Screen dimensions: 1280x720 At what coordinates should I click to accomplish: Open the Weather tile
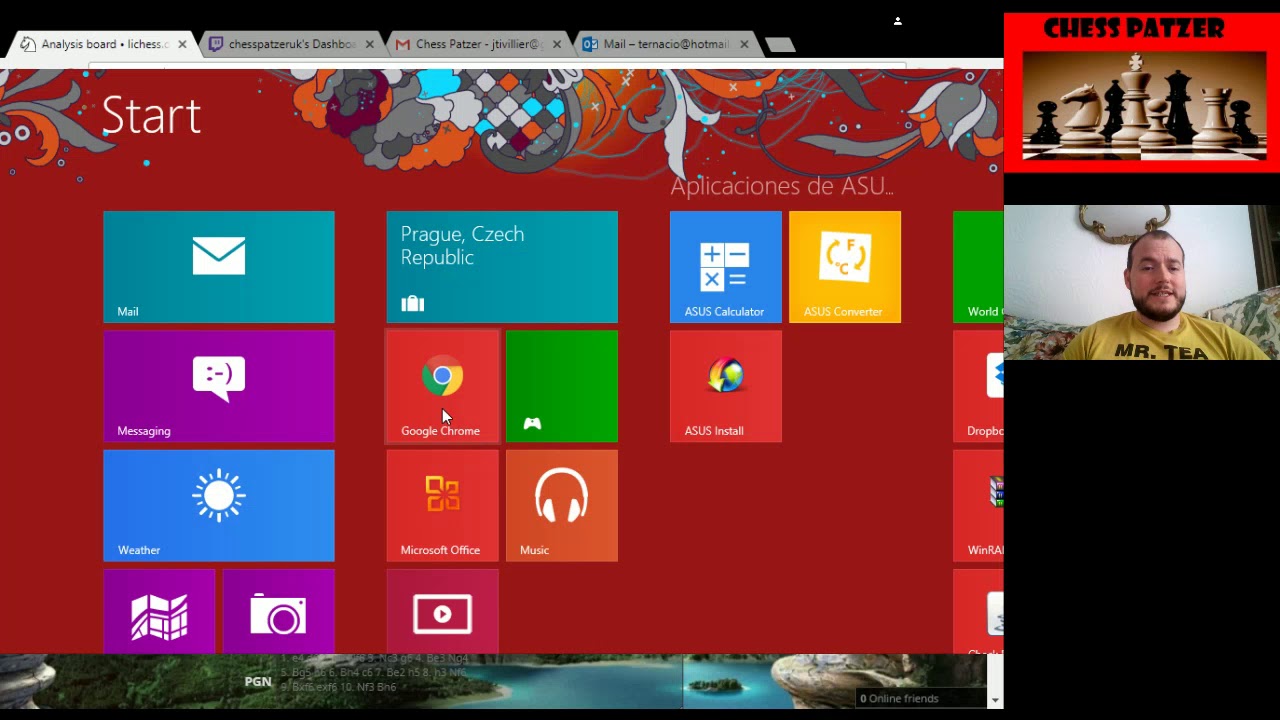219,505
